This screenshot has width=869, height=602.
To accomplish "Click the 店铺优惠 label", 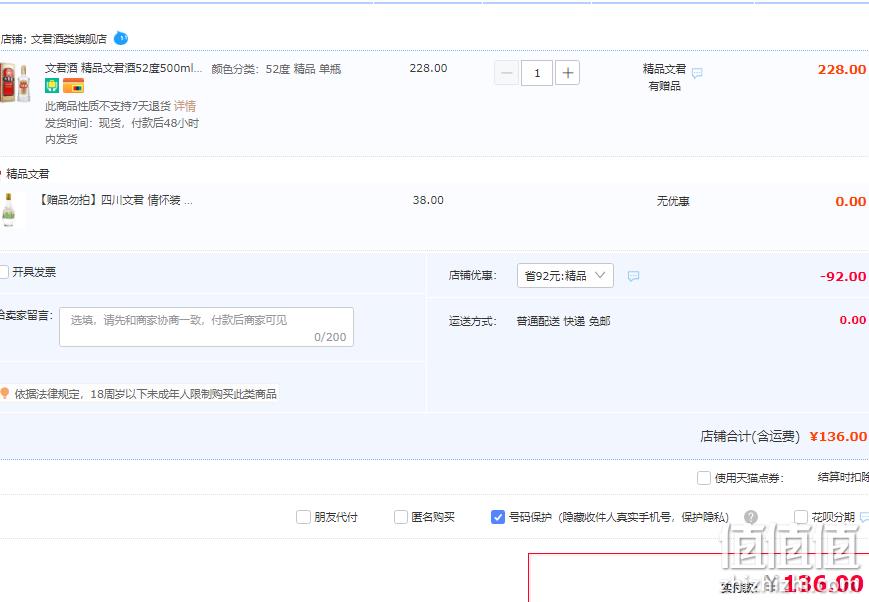I will tap(473, 276).
